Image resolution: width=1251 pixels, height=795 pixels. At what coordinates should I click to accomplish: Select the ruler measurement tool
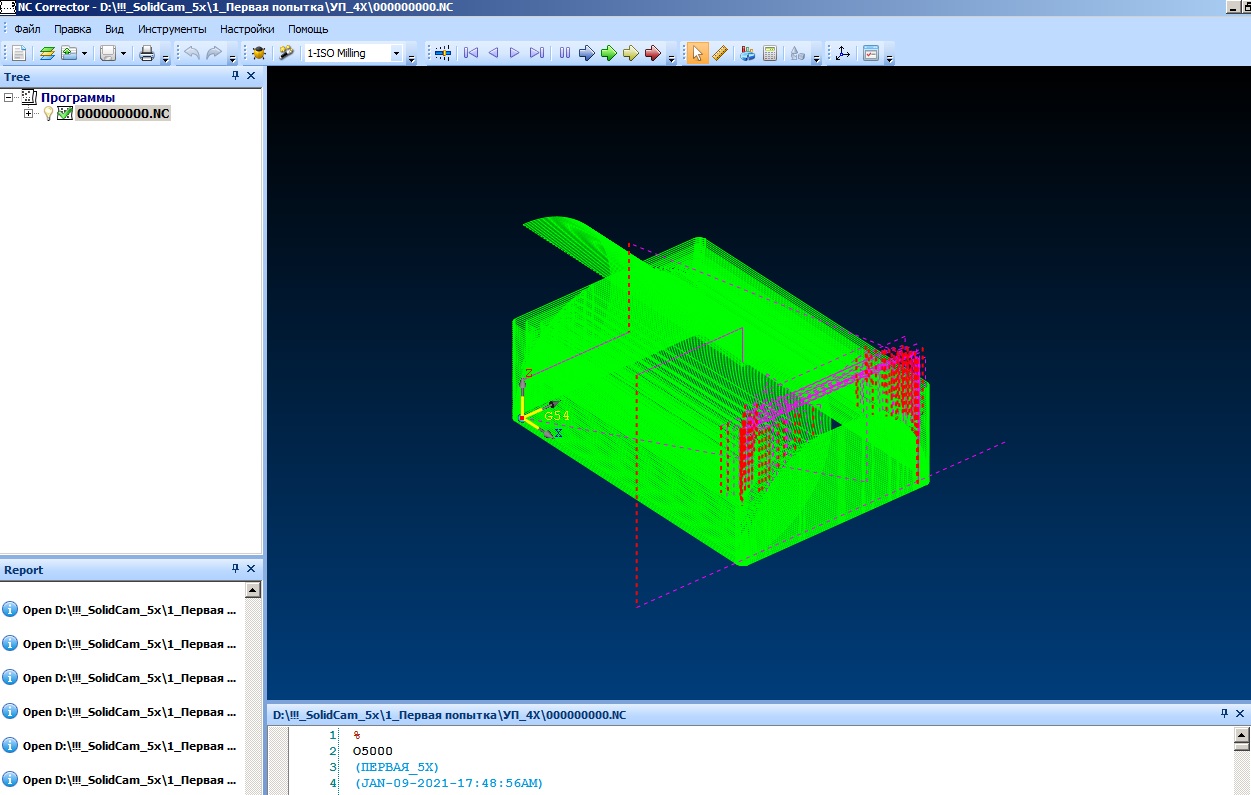coord(720,53)
